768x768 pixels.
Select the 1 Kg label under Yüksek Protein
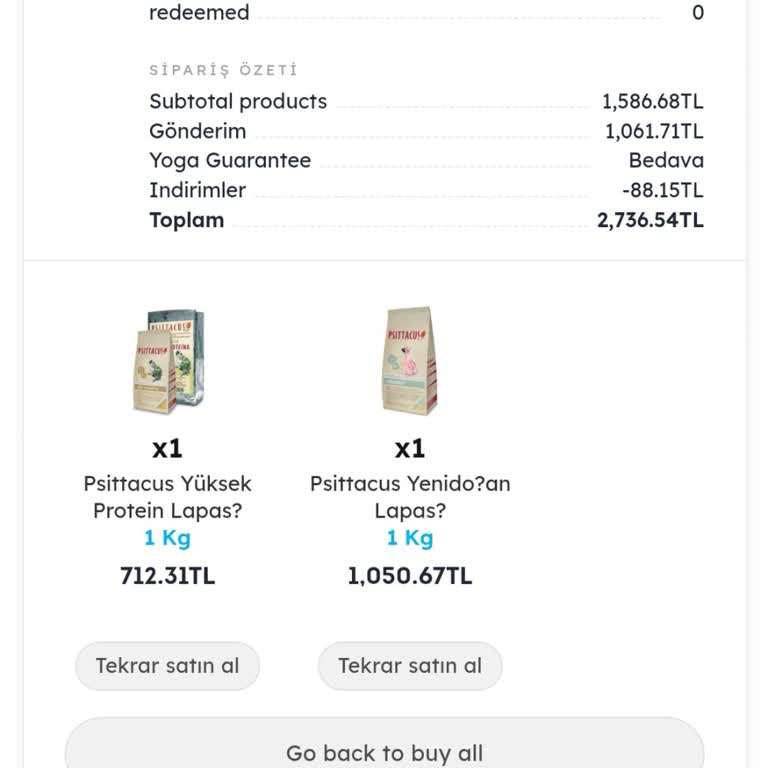point(167,538)
